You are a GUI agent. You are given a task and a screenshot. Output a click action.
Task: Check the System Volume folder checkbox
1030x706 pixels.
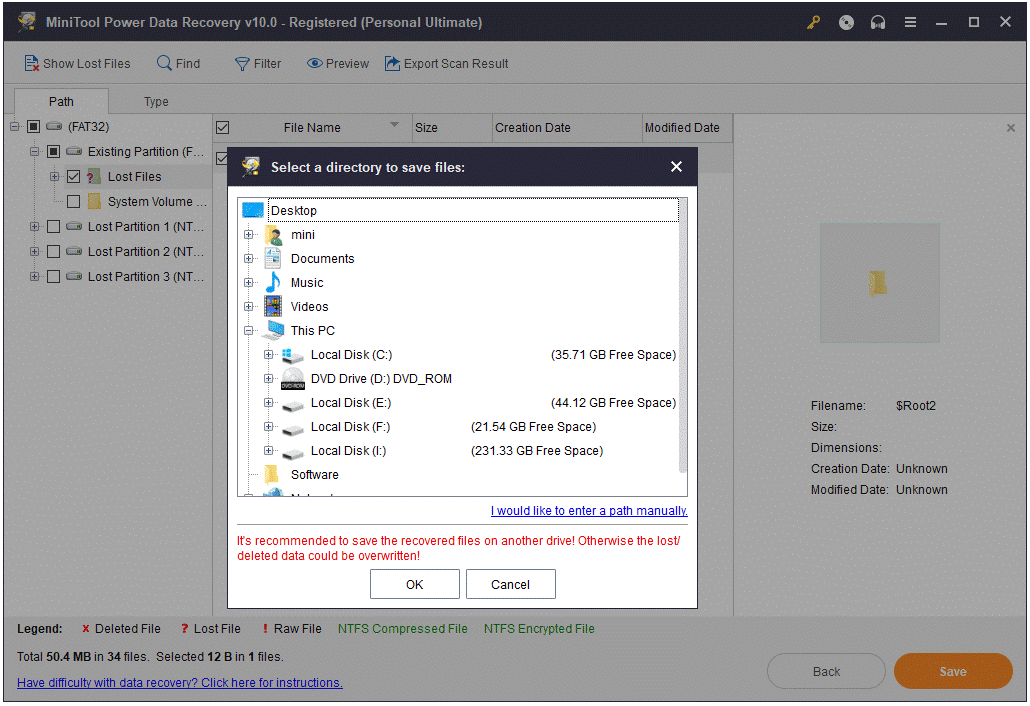click(74, 201)
